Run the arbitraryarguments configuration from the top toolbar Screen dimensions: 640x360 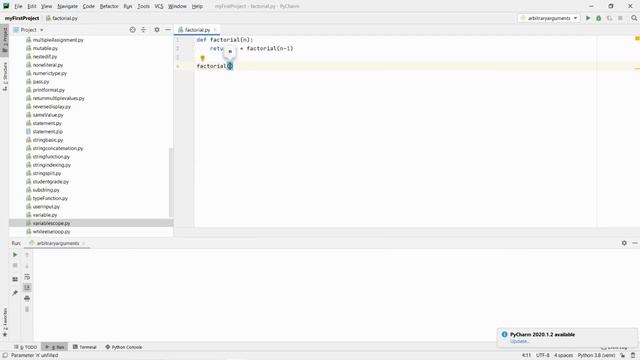pyautogui.click(x=588, y=18)
